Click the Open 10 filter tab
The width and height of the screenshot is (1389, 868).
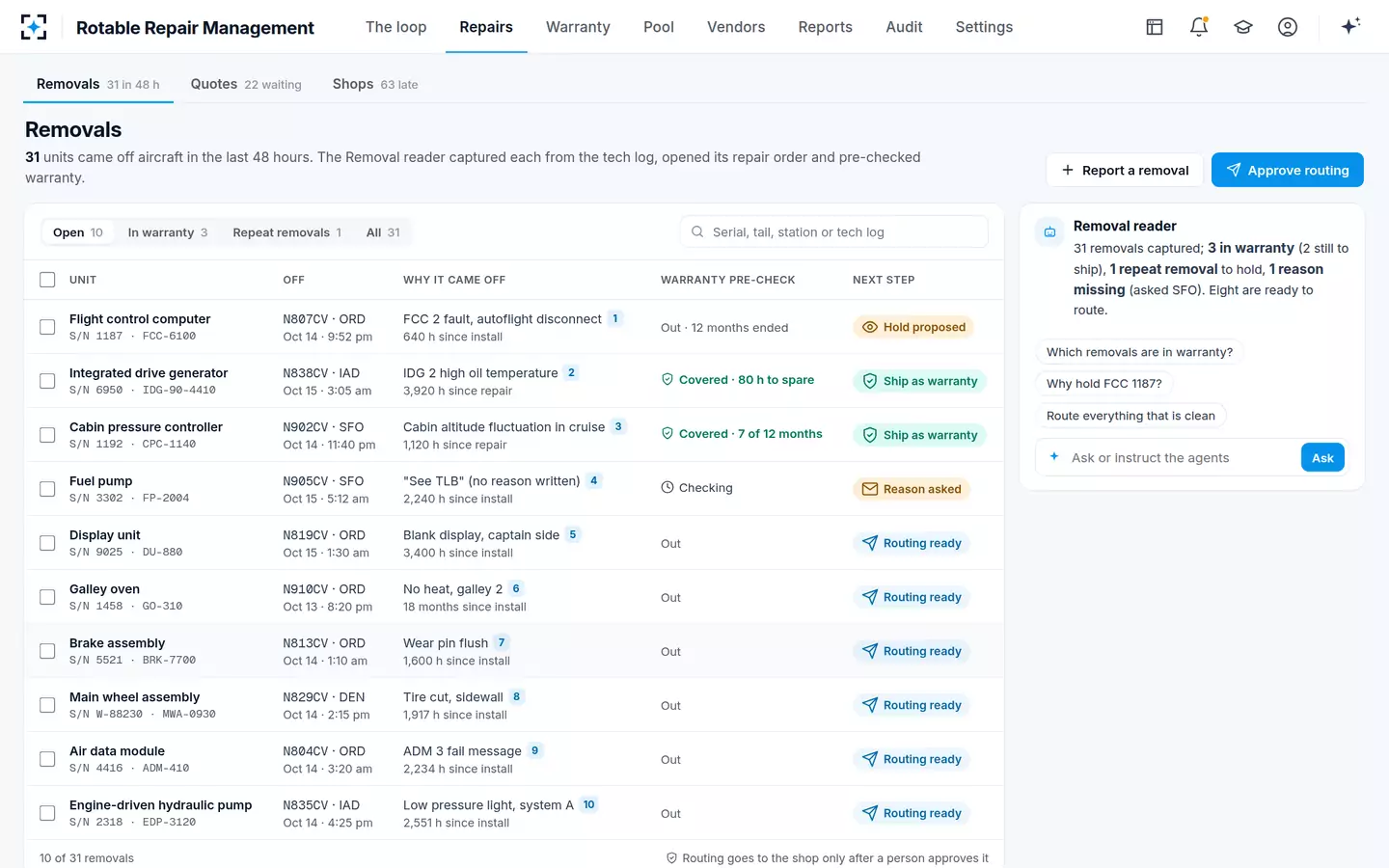pos(78,232)
